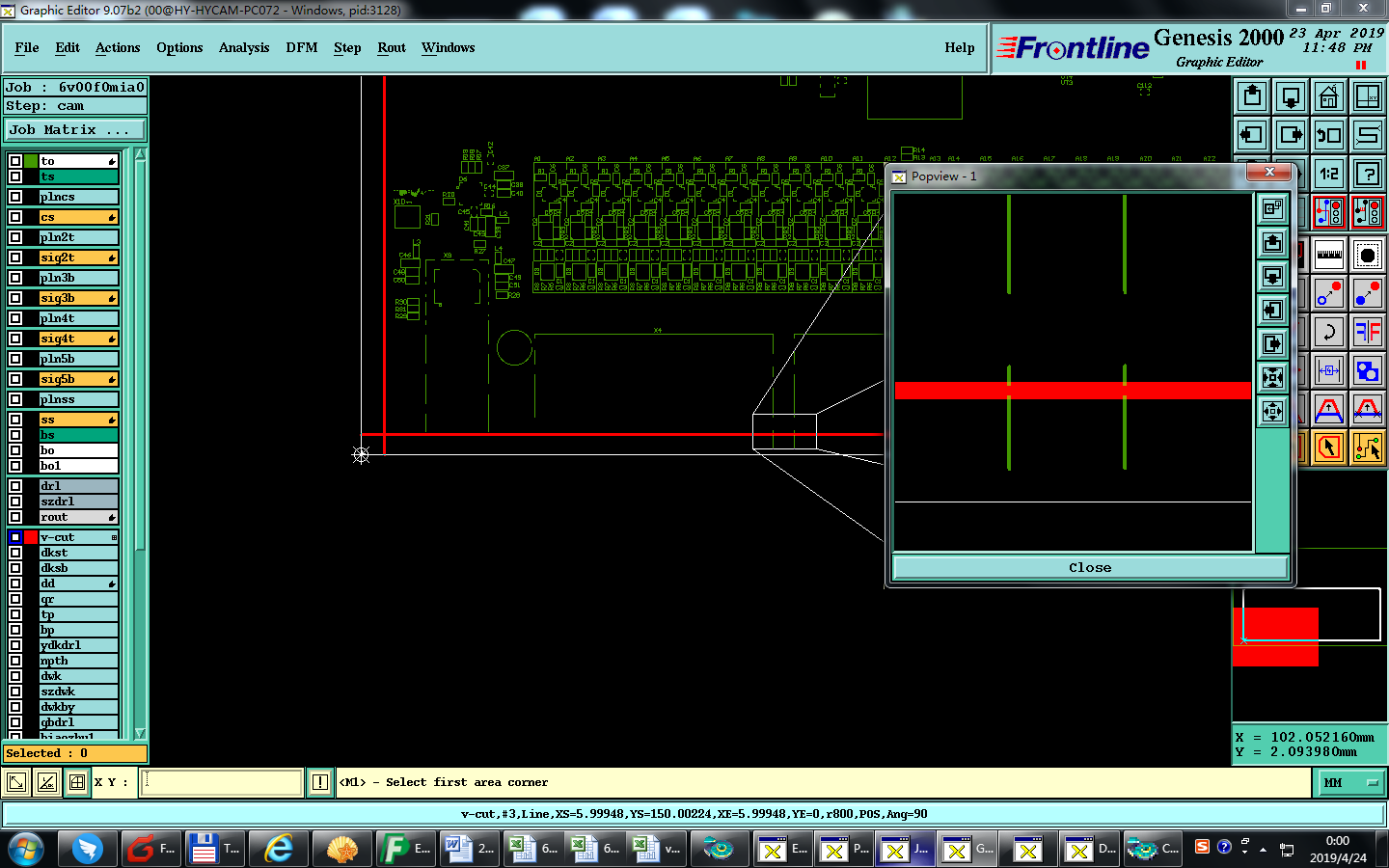1389x868 pixels.
Task: Click the blue shapes contour icon
Action: click(1368, 370)
